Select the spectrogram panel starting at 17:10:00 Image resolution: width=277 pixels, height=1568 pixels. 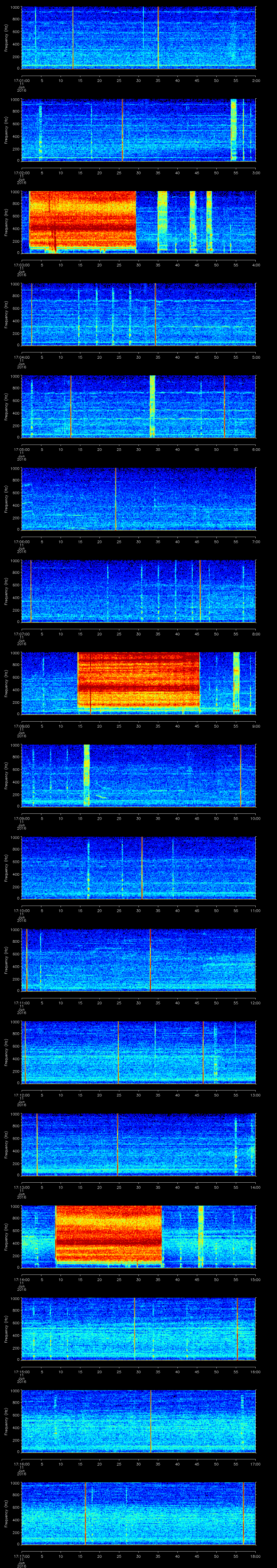138,868
